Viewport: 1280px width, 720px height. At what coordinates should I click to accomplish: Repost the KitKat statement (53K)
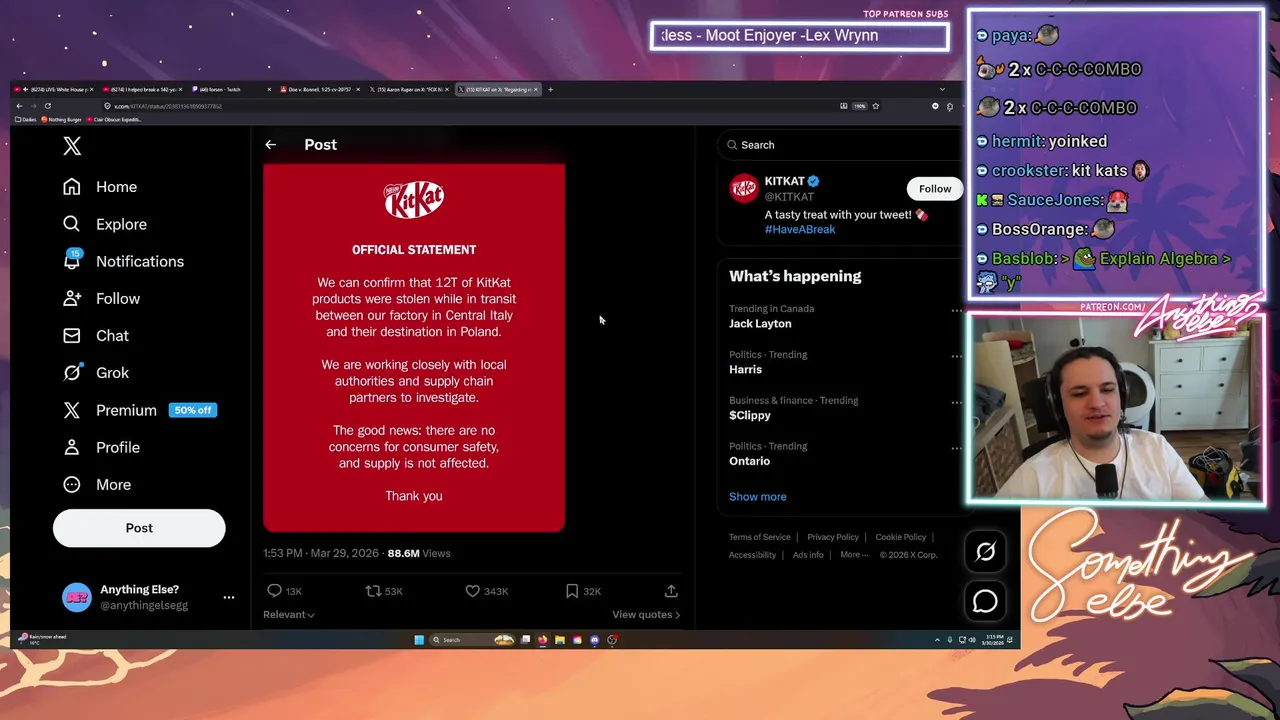(384, 591)
